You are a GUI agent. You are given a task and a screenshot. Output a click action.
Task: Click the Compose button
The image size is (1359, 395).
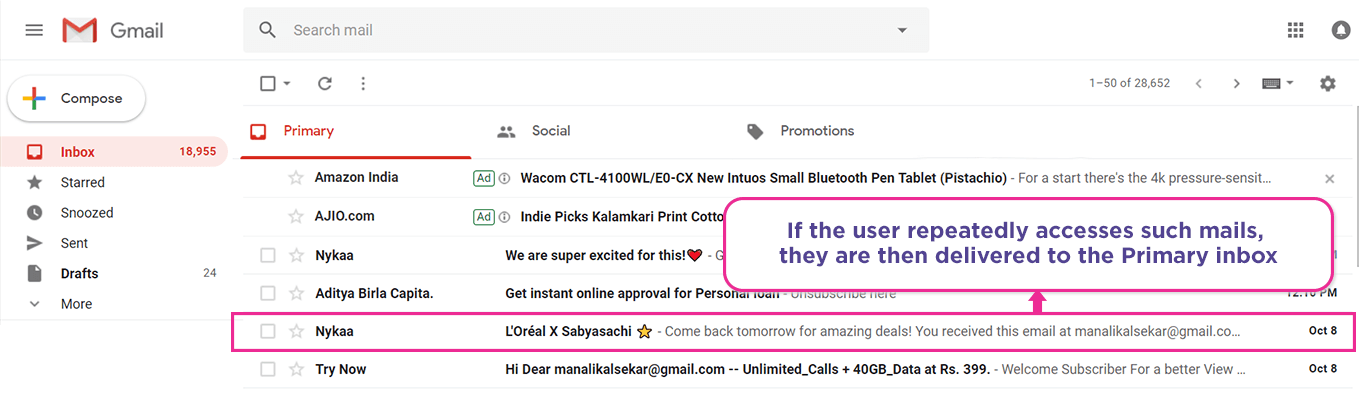pyautogui.click(x=77, y=99)
